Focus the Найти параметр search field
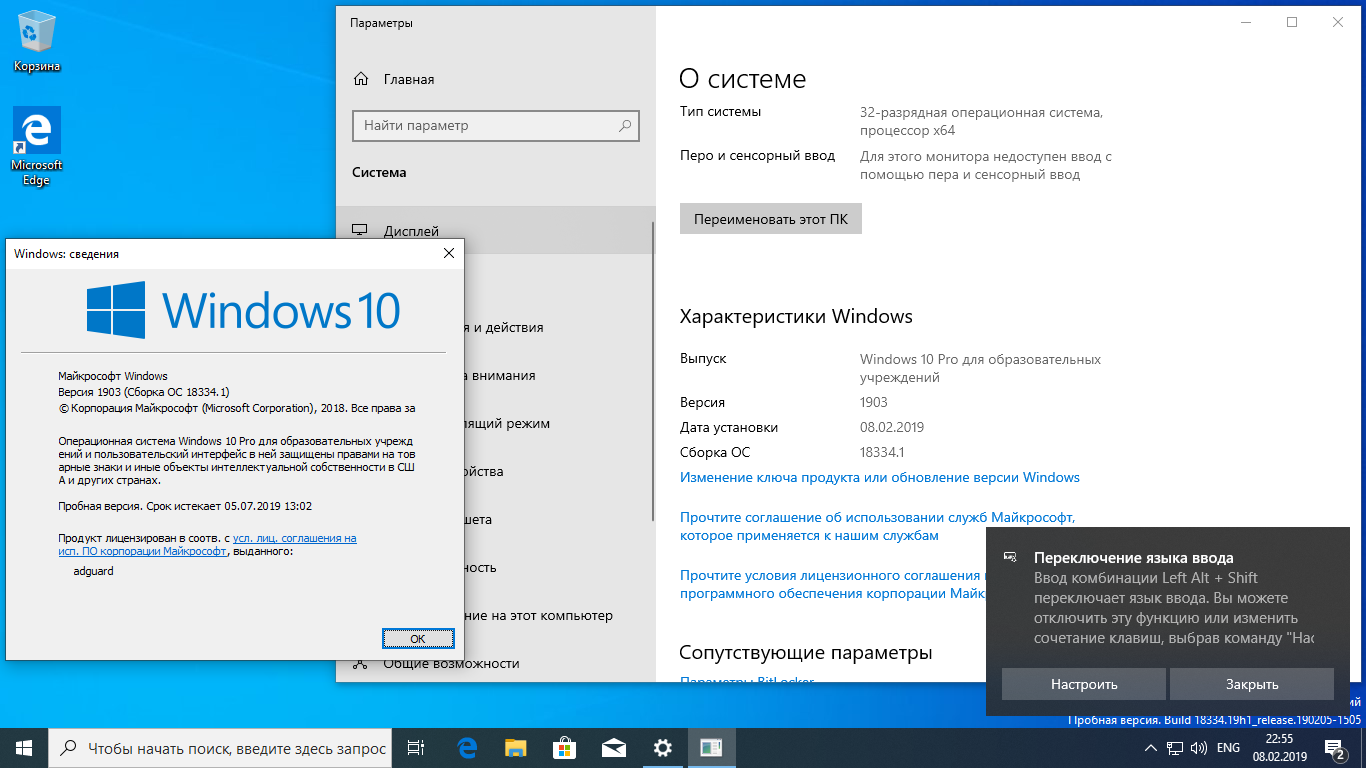This screenshot has width=1366, height=768. (496, 126)
